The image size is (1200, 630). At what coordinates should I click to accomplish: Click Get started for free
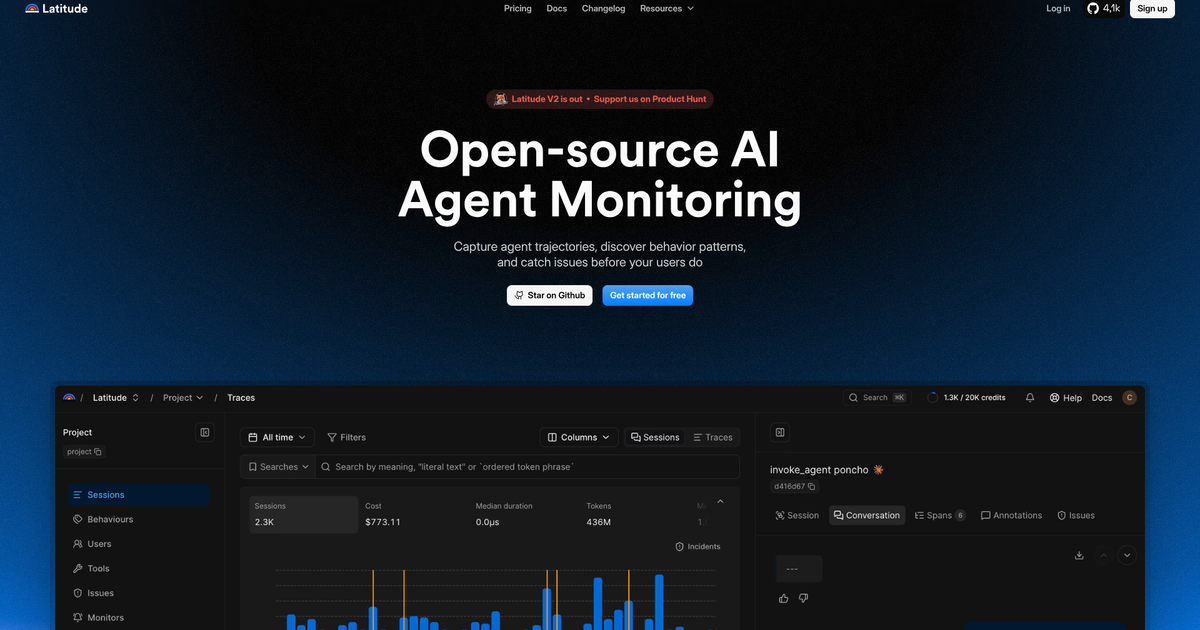(x=648, y=295)
